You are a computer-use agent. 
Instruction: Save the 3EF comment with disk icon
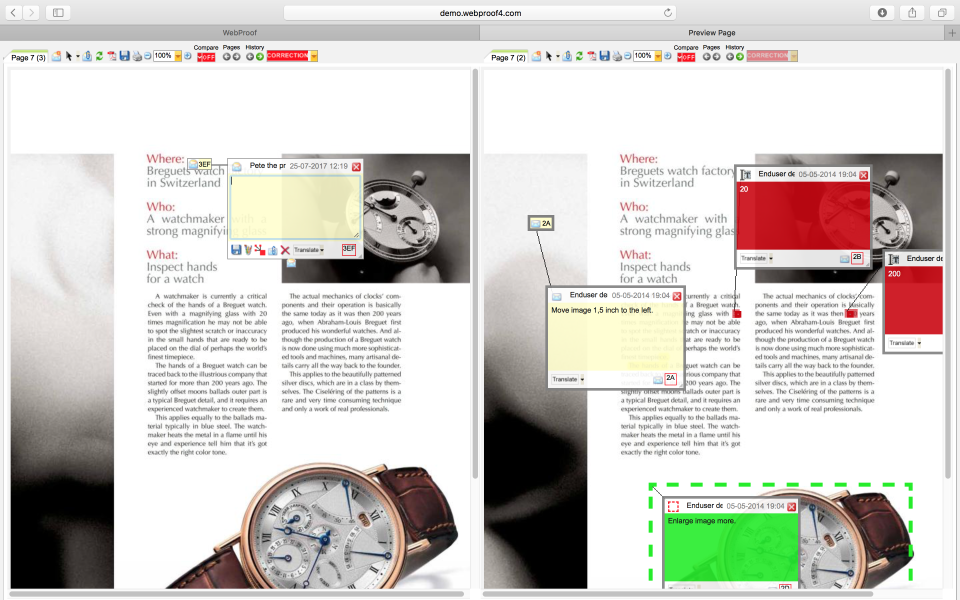point(236,250)
